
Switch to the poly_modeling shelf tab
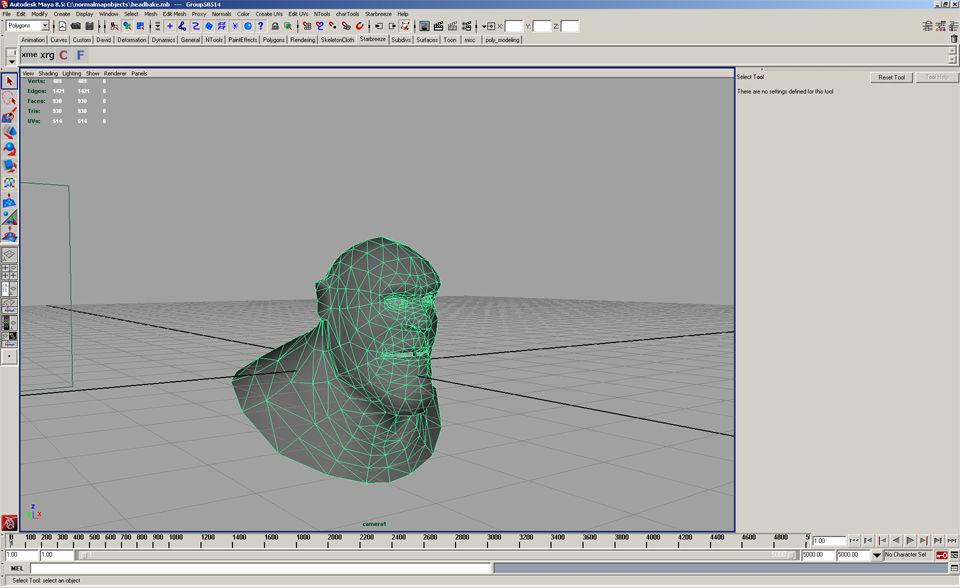tap(502, 40)
